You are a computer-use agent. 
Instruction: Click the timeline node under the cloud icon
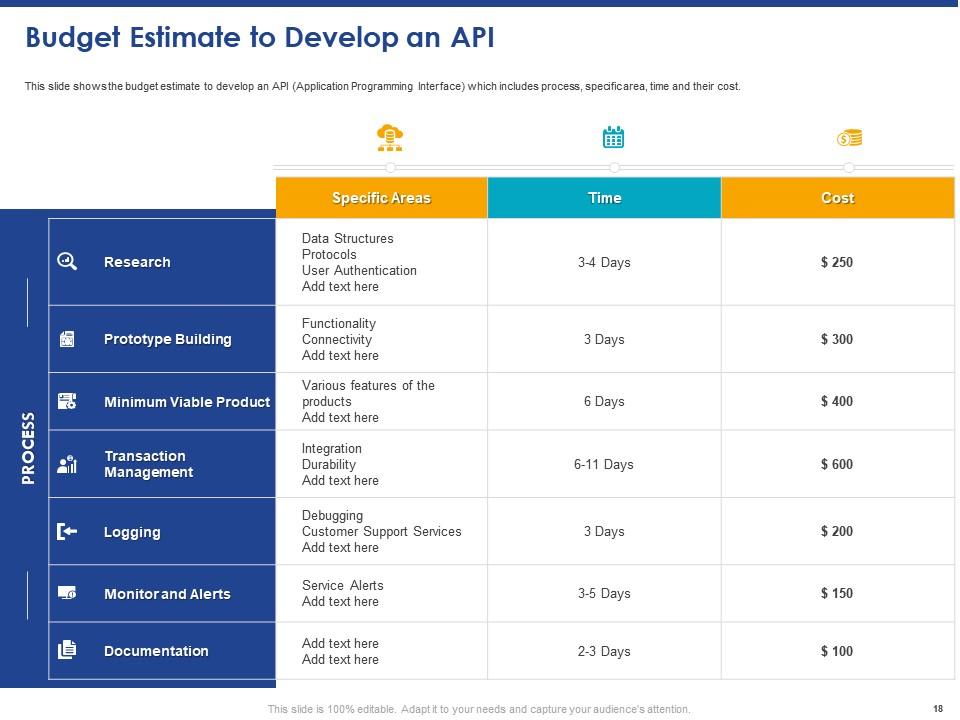389,168
